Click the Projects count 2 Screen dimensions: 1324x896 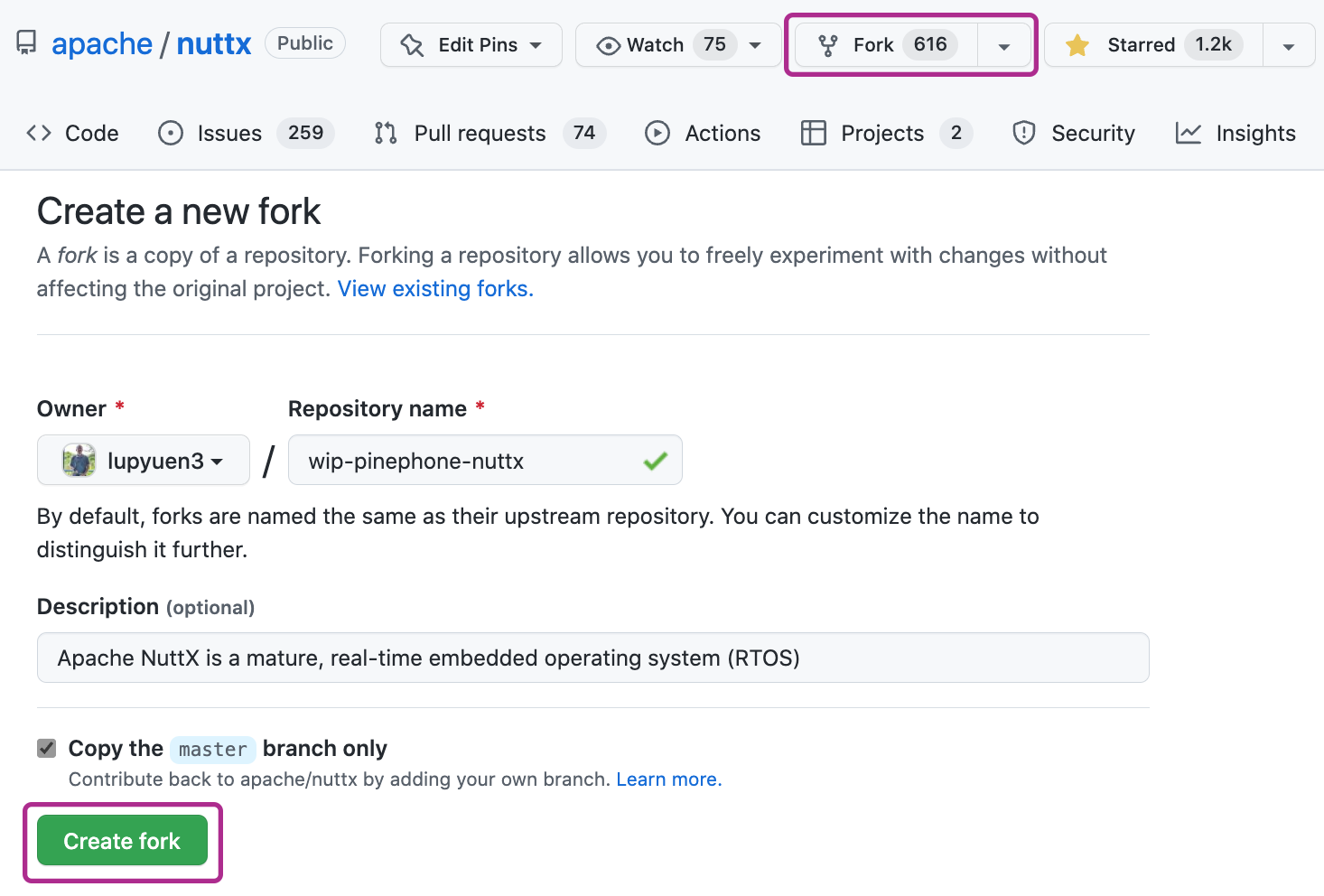point(956,134)
